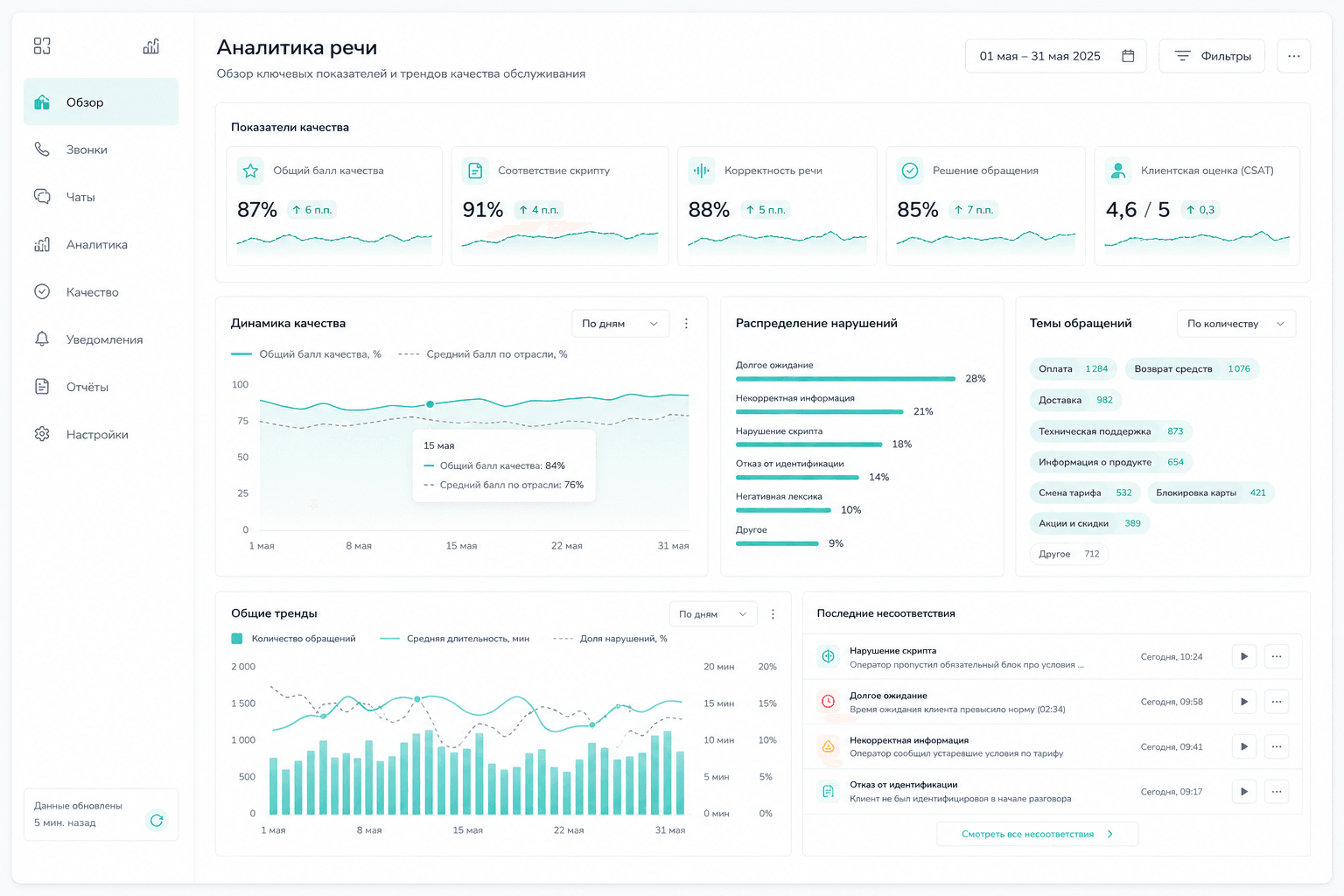Open the Фильтры button

pos(1212,56)
